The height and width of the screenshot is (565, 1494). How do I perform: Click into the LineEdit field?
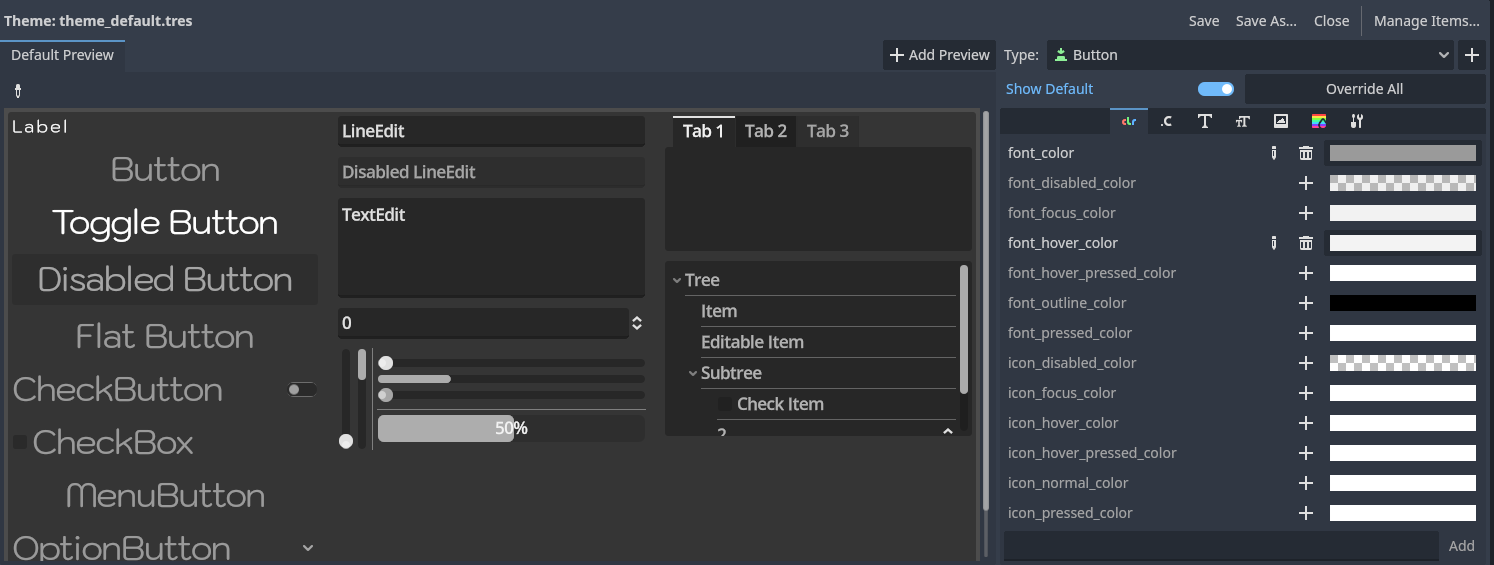(491, 131)
